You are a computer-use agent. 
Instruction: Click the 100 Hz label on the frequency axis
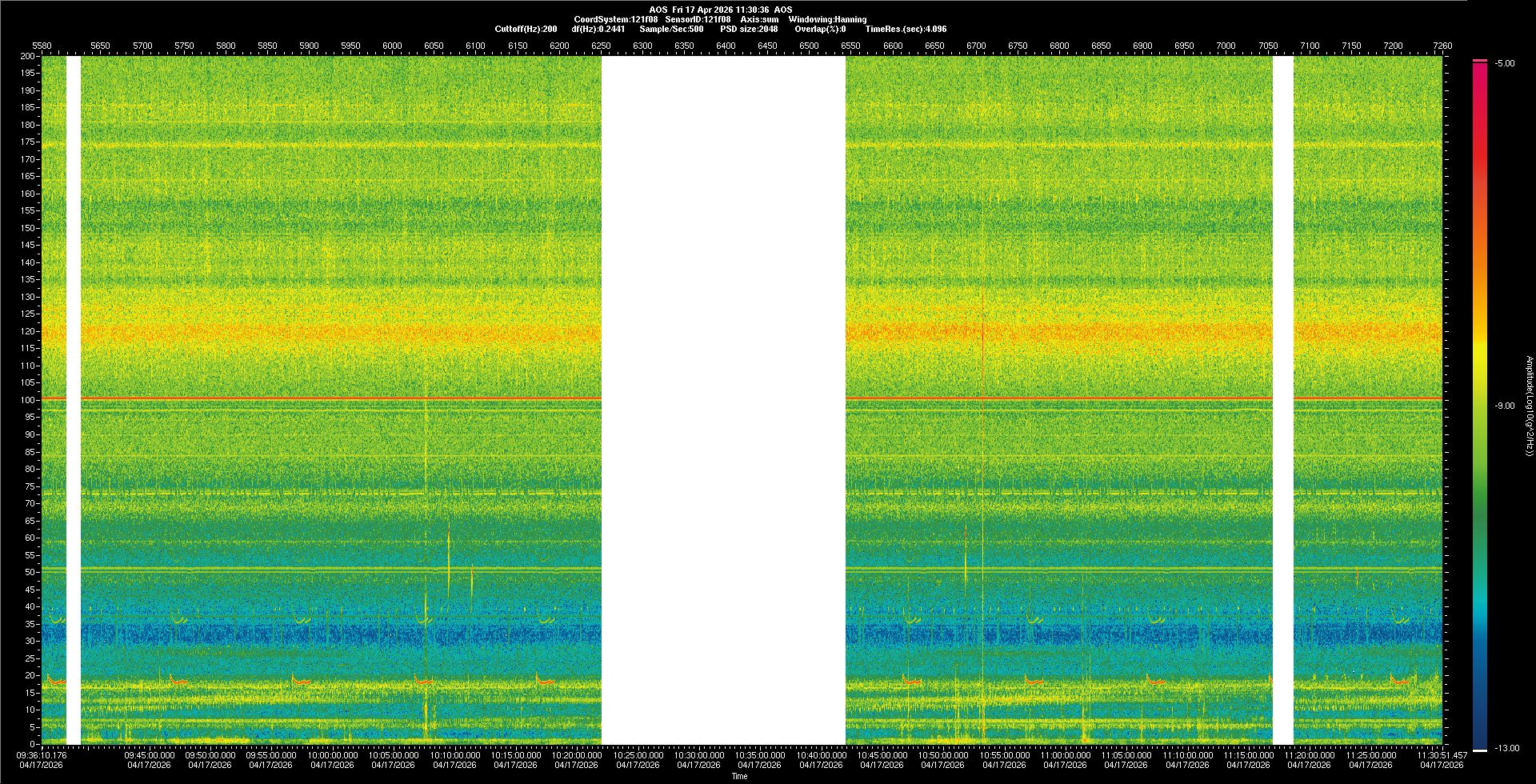point(28,400)
